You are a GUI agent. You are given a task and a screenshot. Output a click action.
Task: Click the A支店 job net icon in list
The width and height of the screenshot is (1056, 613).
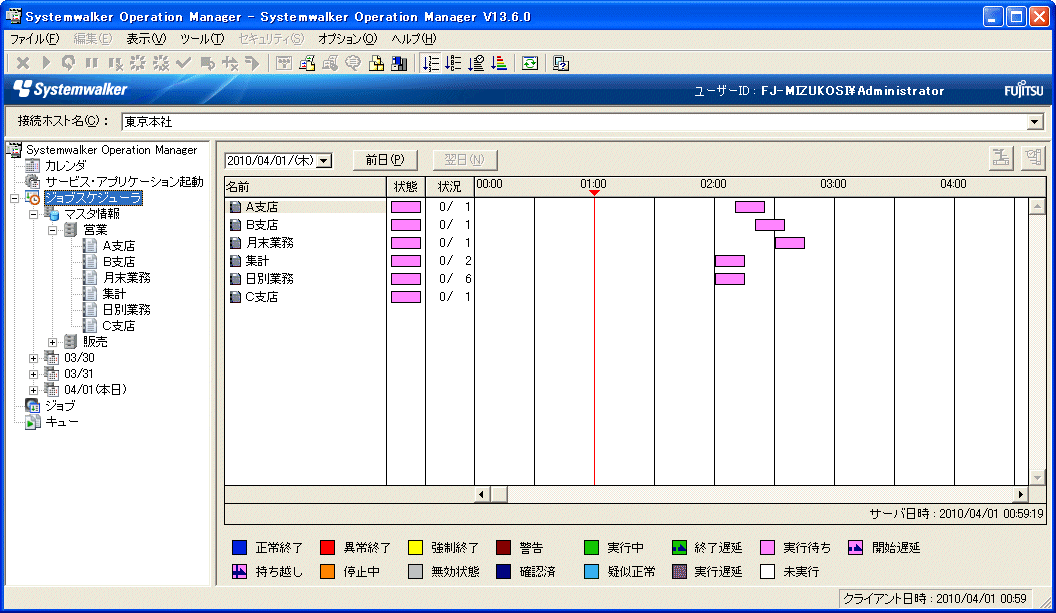[236, 207]
